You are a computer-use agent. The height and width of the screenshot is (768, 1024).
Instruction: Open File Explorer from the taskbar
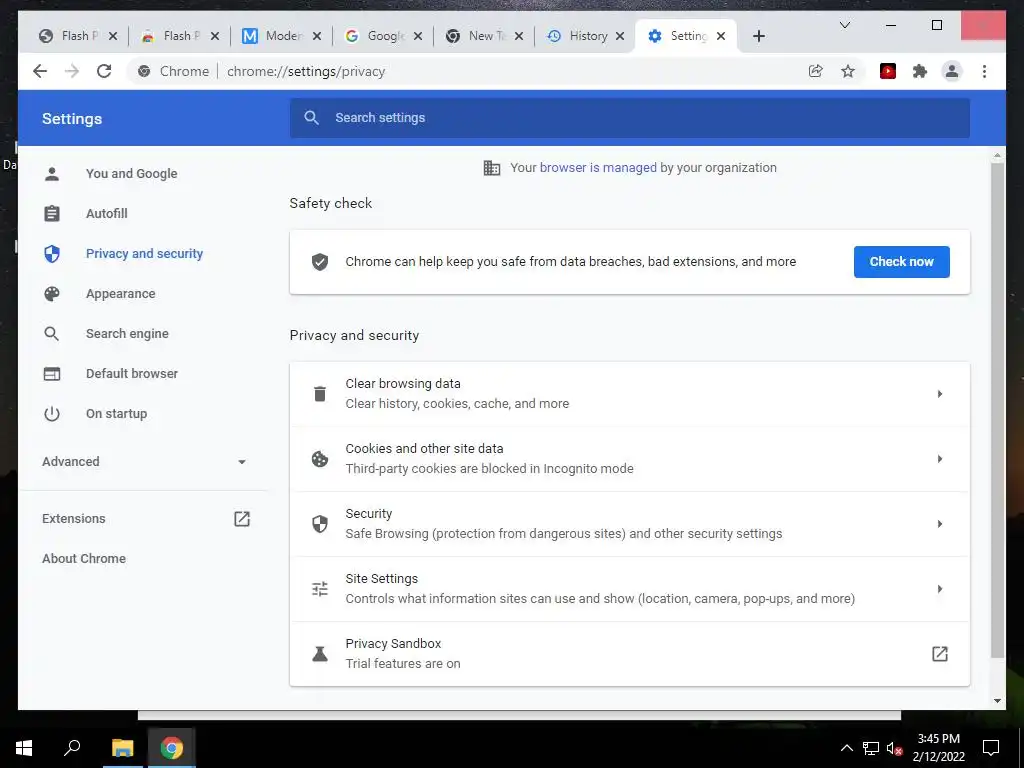pos(122,748)
